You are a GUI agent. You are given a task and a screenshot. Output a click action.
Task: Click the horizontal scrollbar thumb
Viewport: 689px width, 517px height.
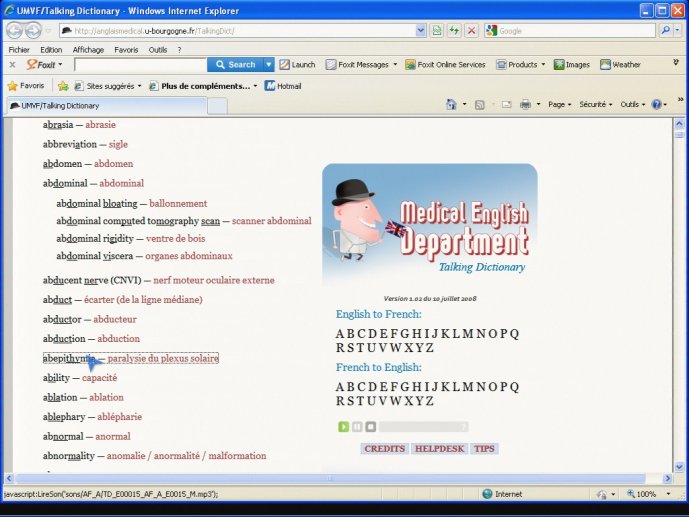(x=330, y=478)
